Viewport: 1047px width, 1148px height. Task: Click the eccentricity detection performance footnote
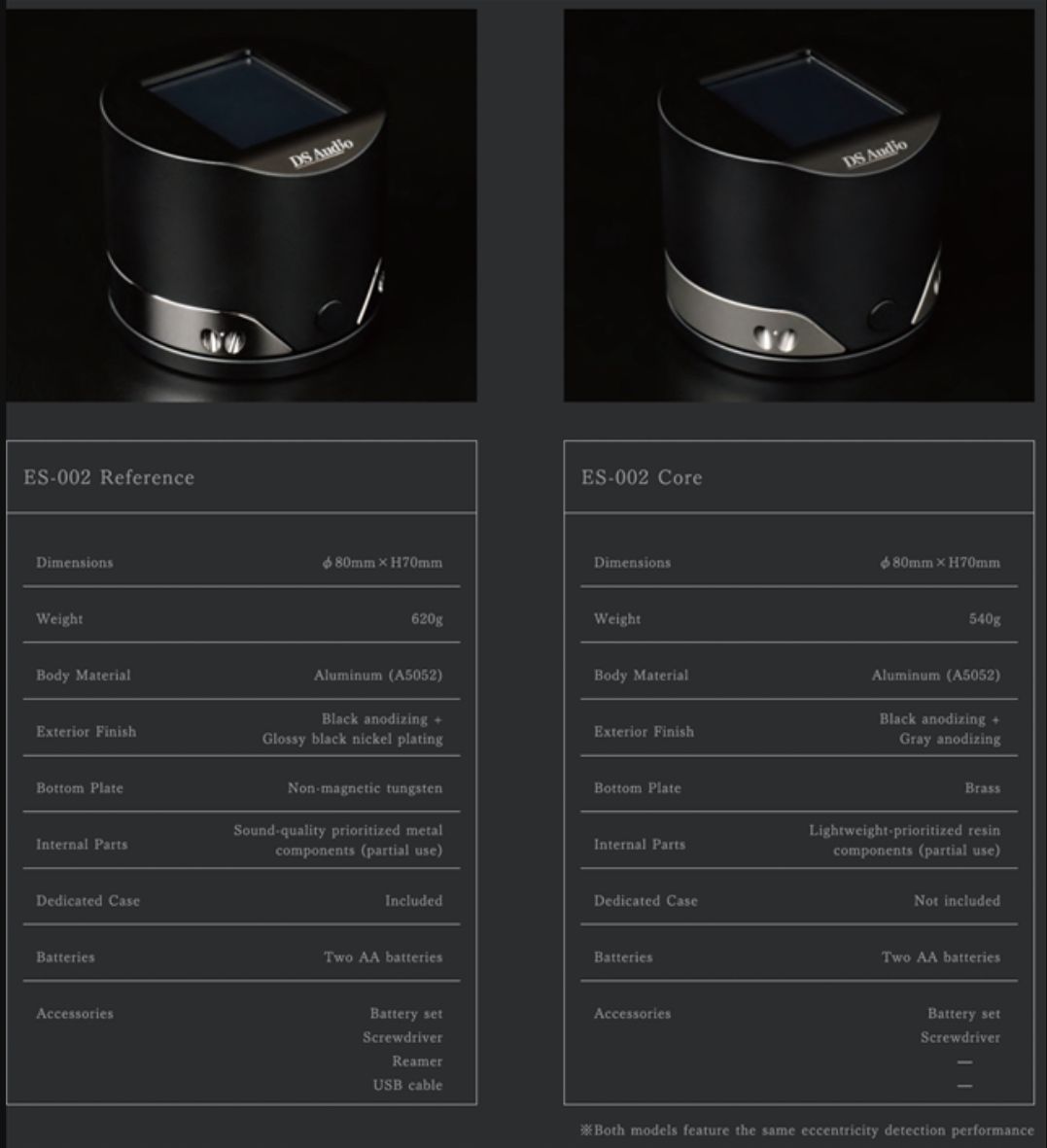807,1130
